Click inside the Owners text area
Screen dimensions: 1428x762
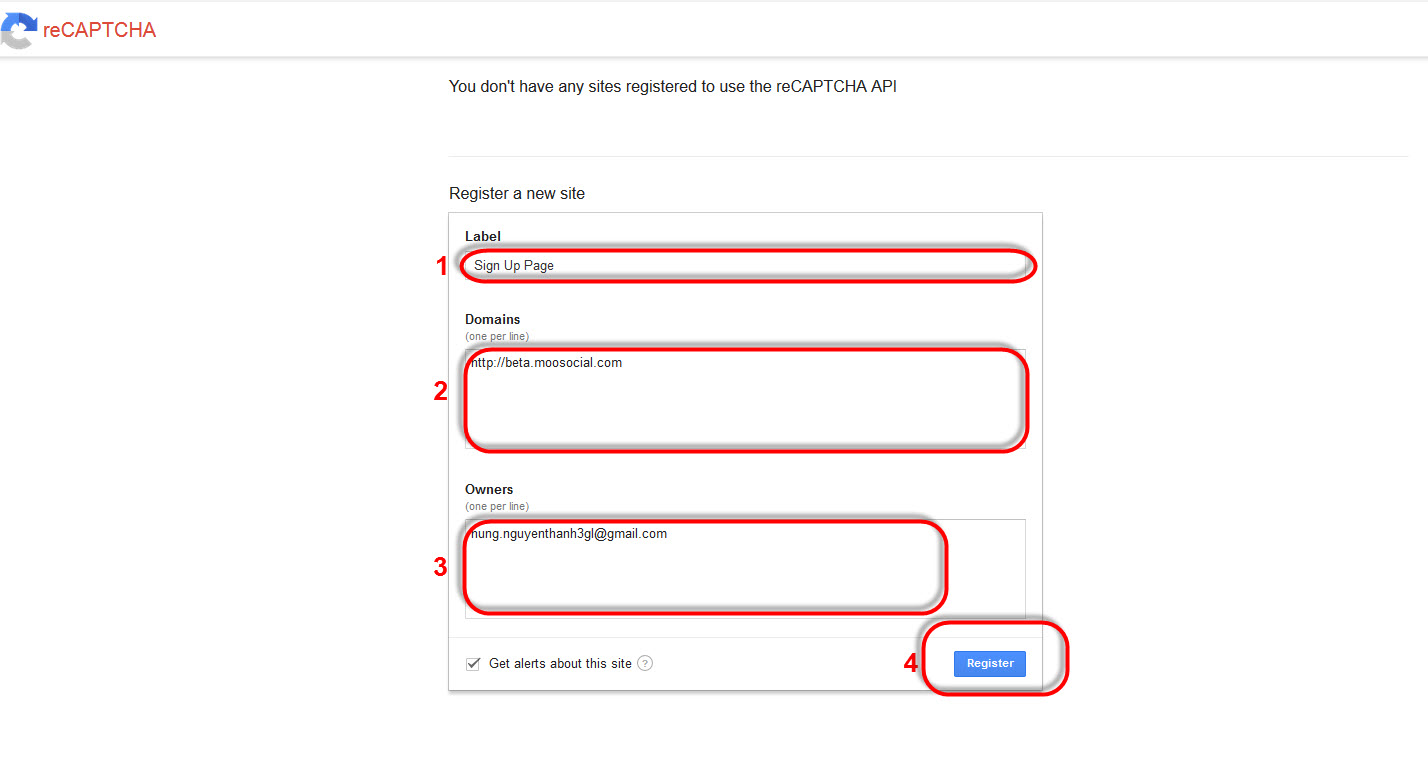tap(745, 570)
